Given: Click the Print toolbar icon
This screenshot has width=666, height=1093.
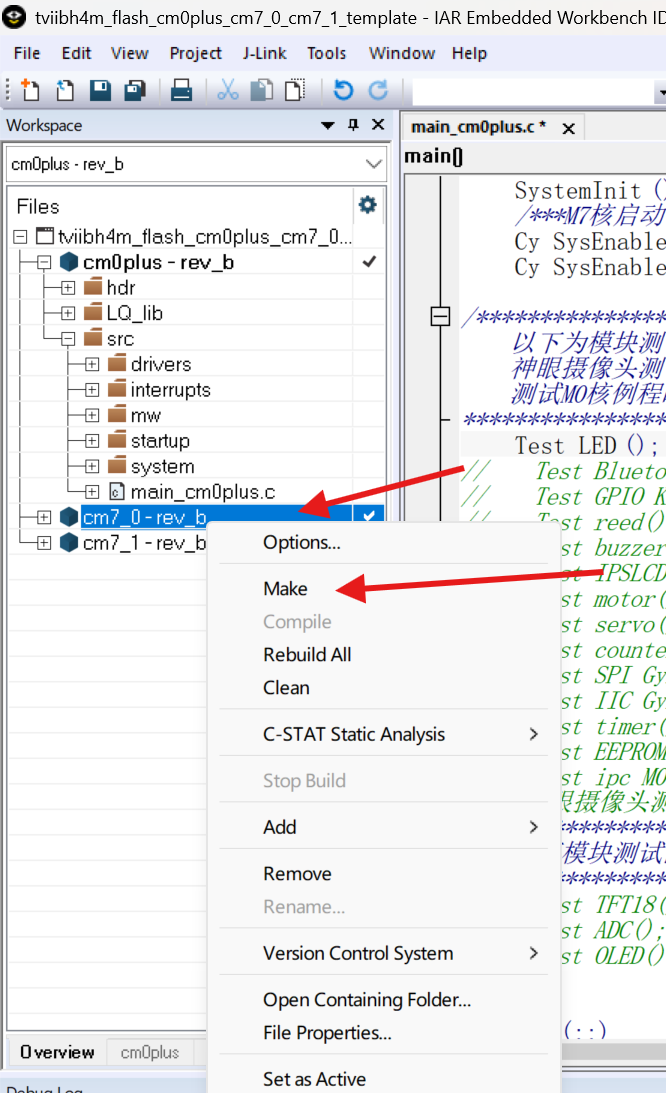Looking at the screenshot, I should [x=181, y=90].
